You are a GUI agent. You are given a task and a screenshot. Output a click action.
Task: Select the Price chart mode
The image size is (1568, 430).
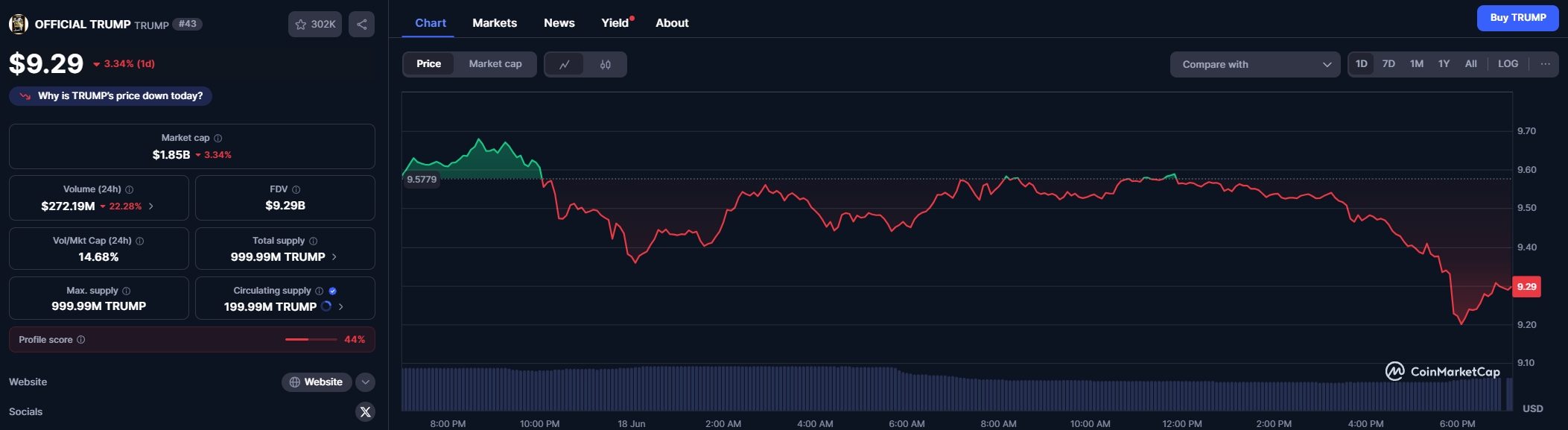coord(428,64)
